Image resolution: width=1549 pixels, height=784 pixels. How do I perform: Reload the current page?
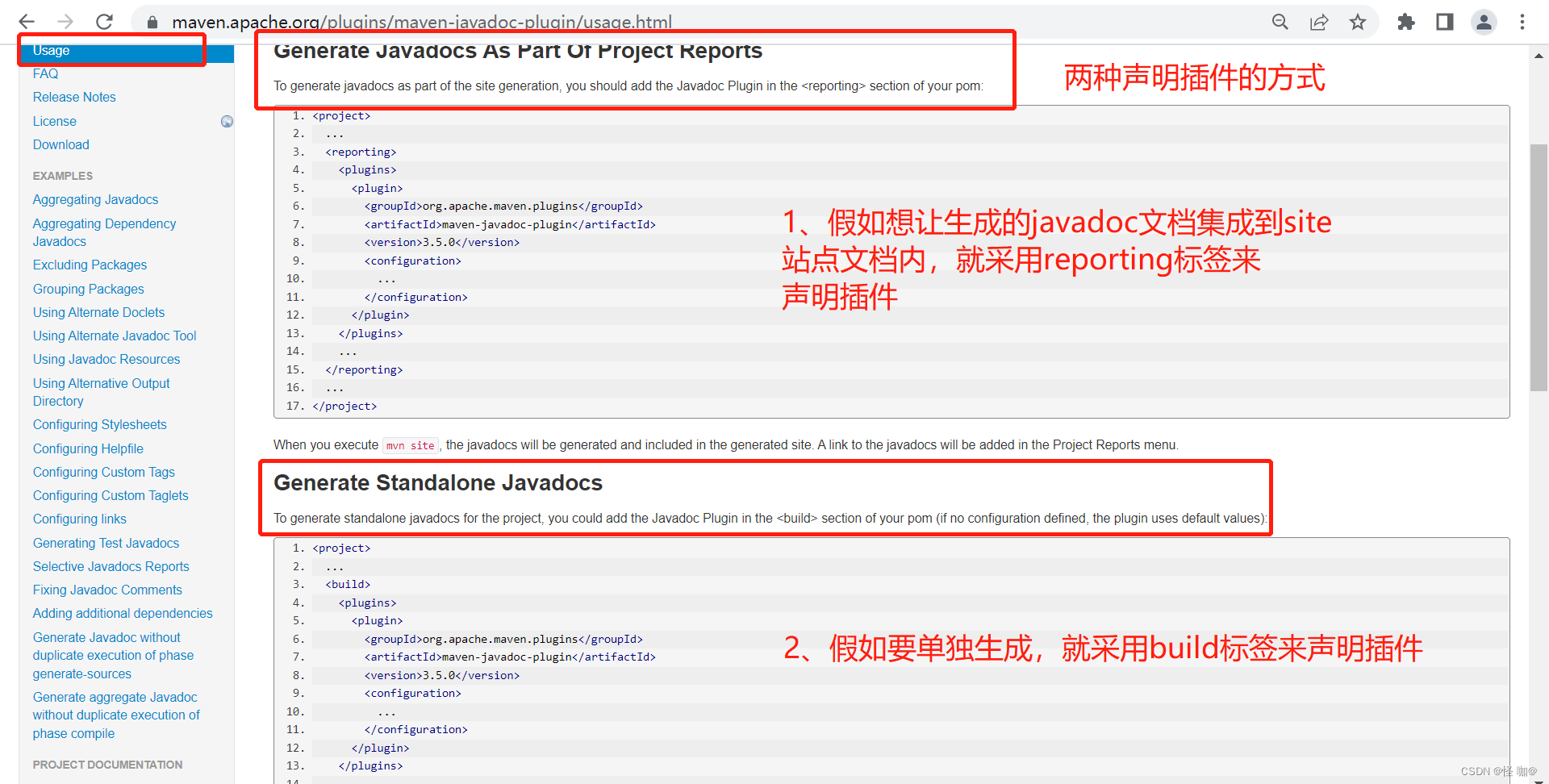click(x=104, y=22)
